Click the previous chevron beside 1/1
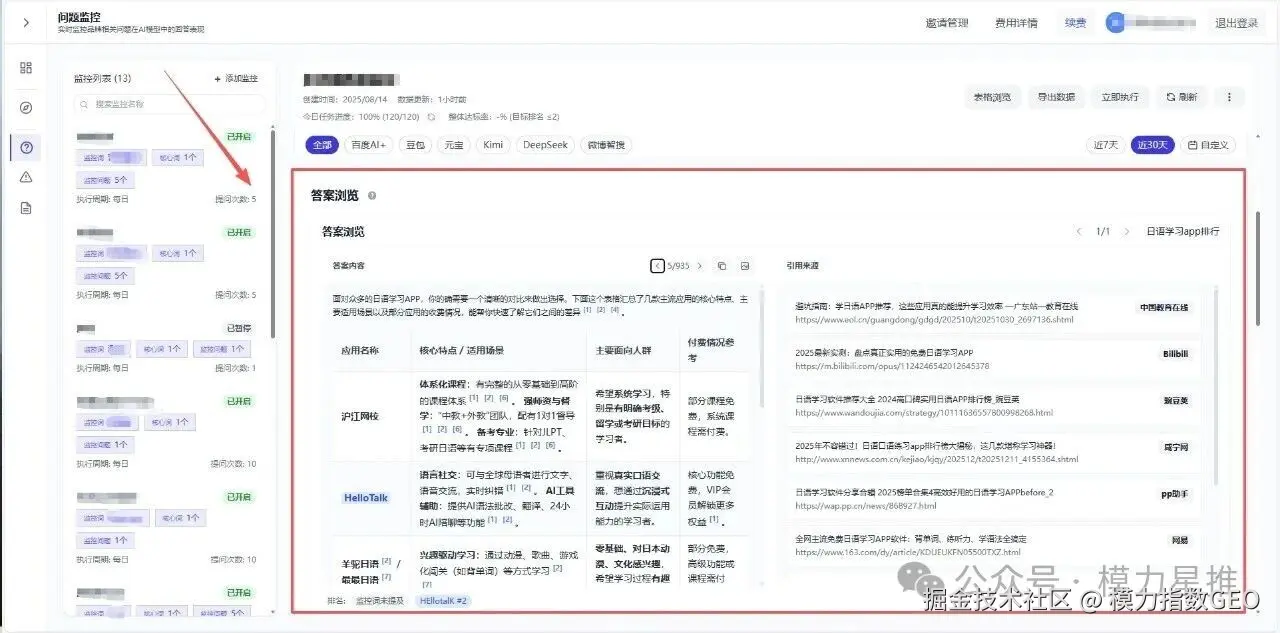Viewport: 1280px width, 633px height. point(1078,230)
